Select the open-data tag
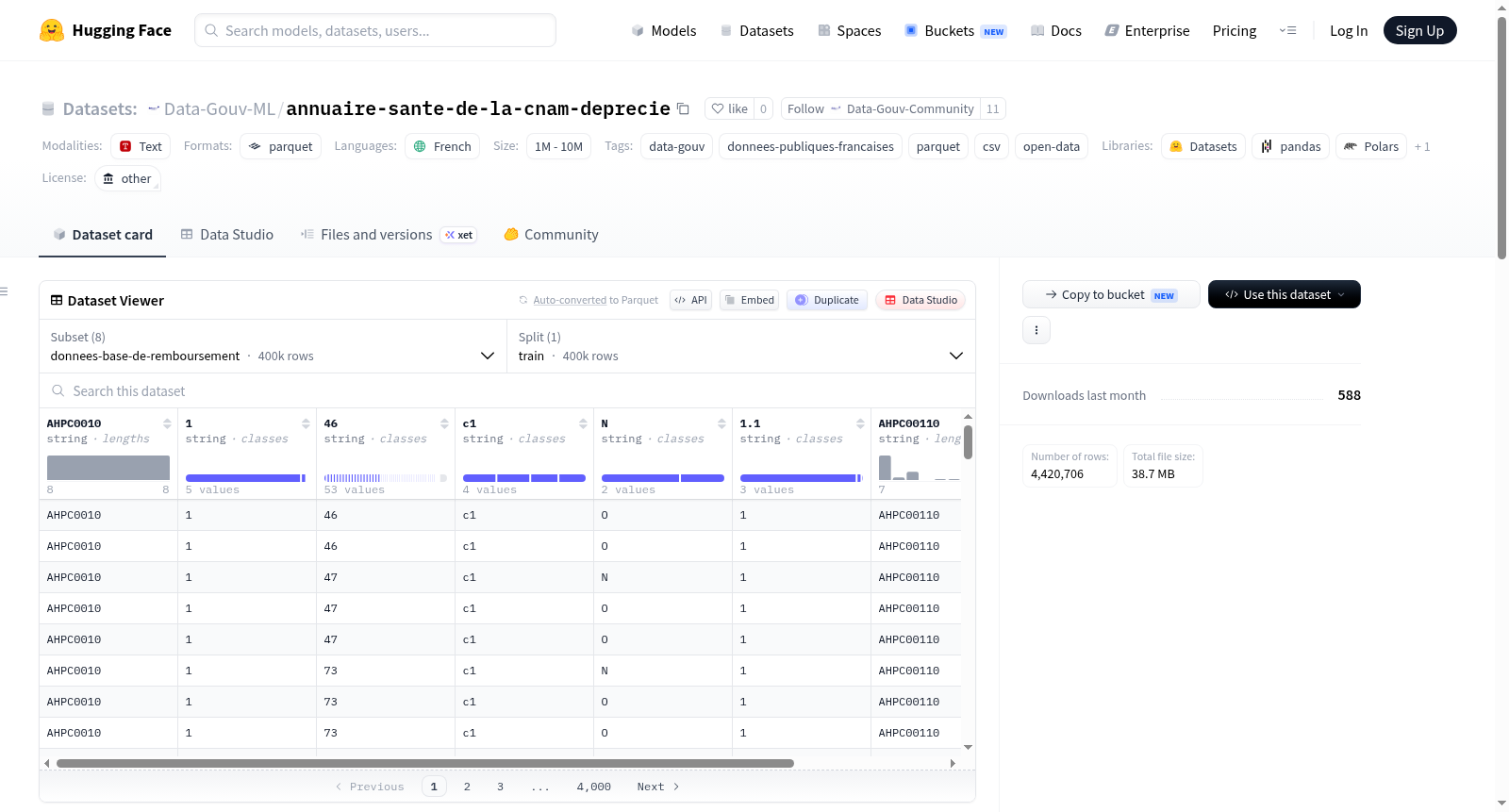1509x812 pixels. click(x=1051, y=146)
